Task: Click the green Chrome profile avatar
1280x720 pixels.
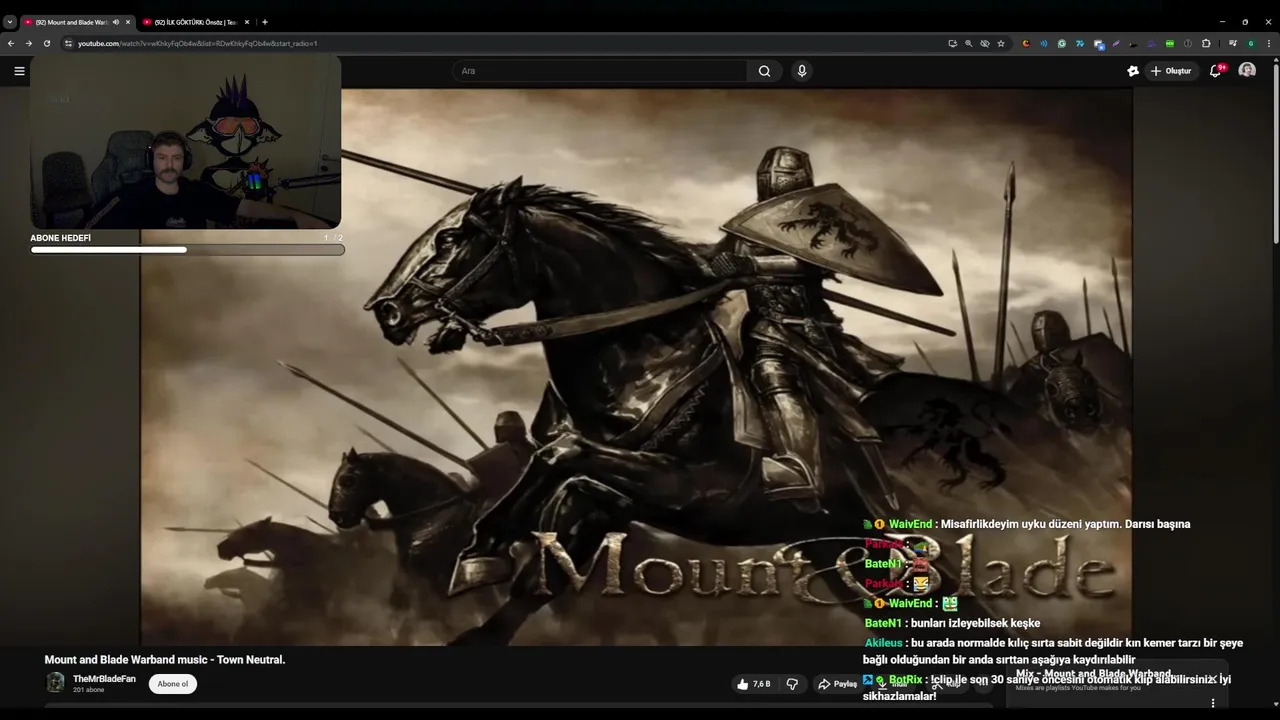Action: pos(1251,43)
